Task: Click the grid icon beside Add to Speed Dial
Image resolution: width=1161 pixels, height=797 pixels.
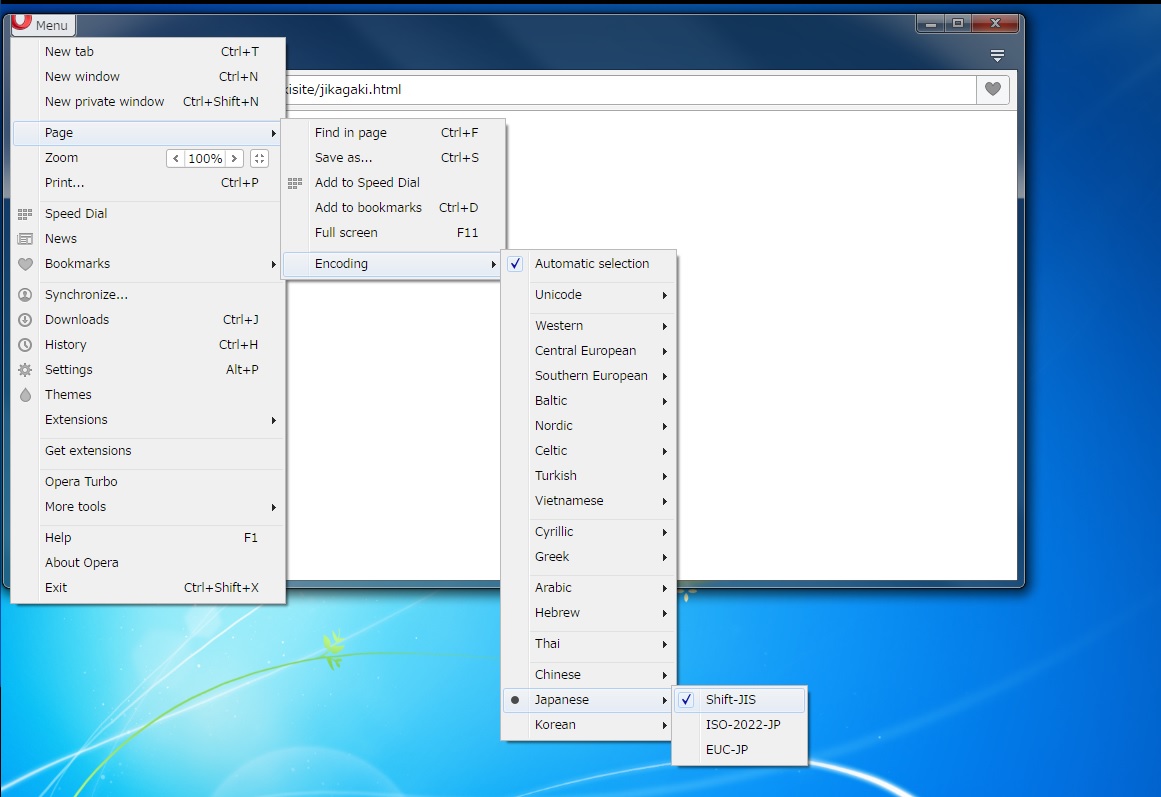Action: tap(295, 183)
